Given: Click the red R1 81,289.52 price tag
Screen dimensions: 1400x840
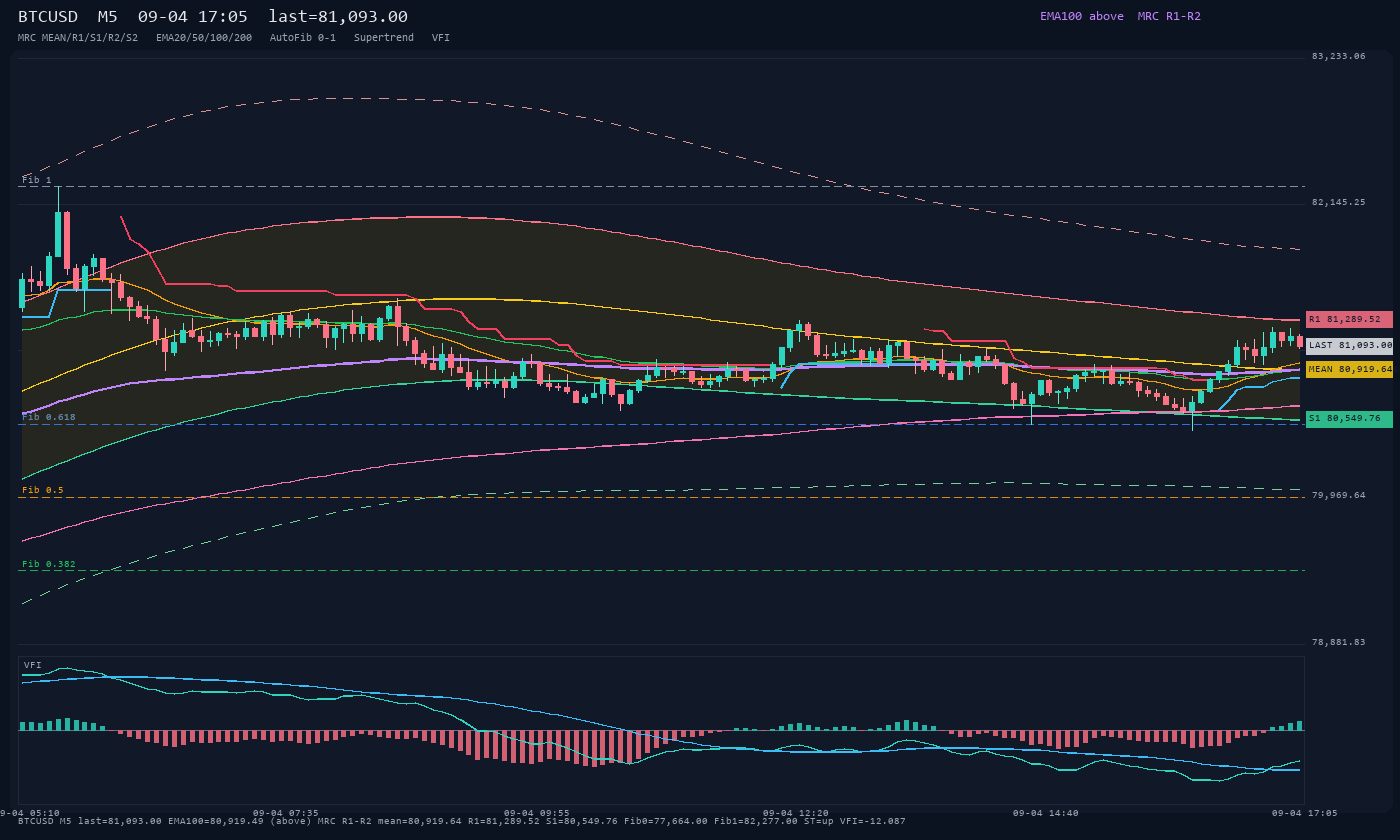Looking at the screenshot, I should [x=1349, y=319].
